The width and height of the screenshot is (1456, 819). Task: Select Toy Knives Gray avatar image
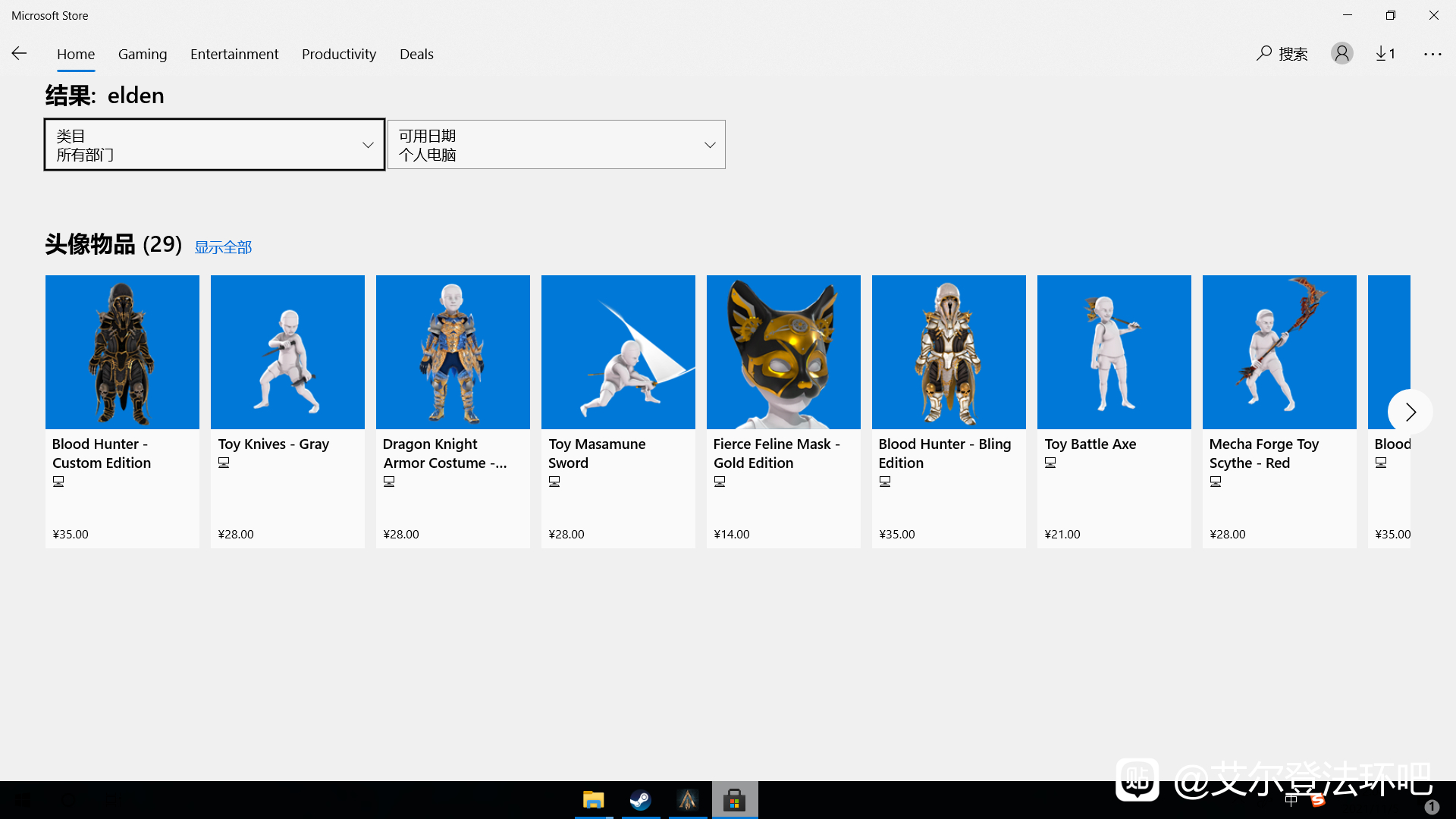click(x=287, y=352)
